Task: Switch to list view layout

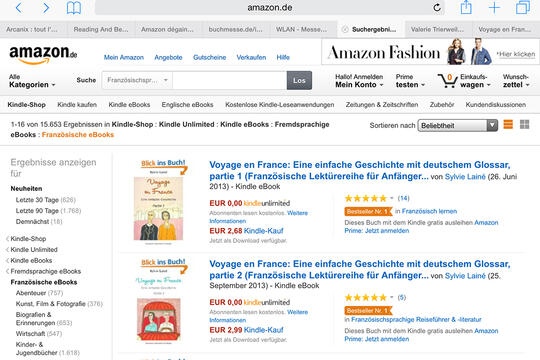Action: point(508,124)
